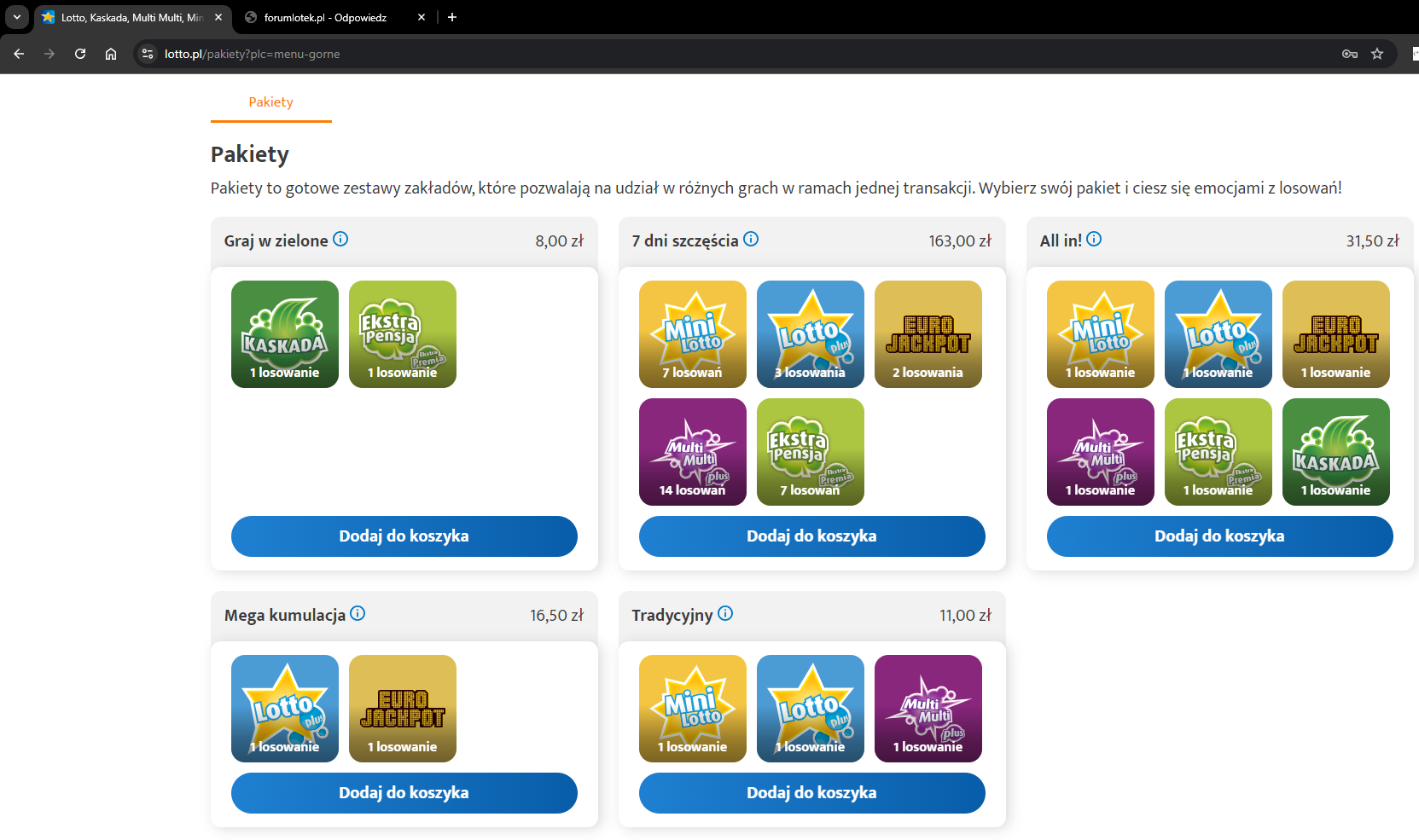Bookmark this page with the star icon

point(1377,54)
